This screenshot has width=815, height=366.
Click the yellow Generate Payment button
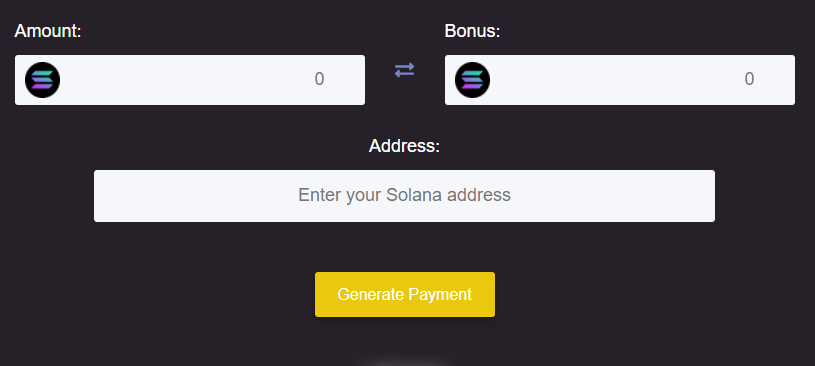[x=405, y=294]
